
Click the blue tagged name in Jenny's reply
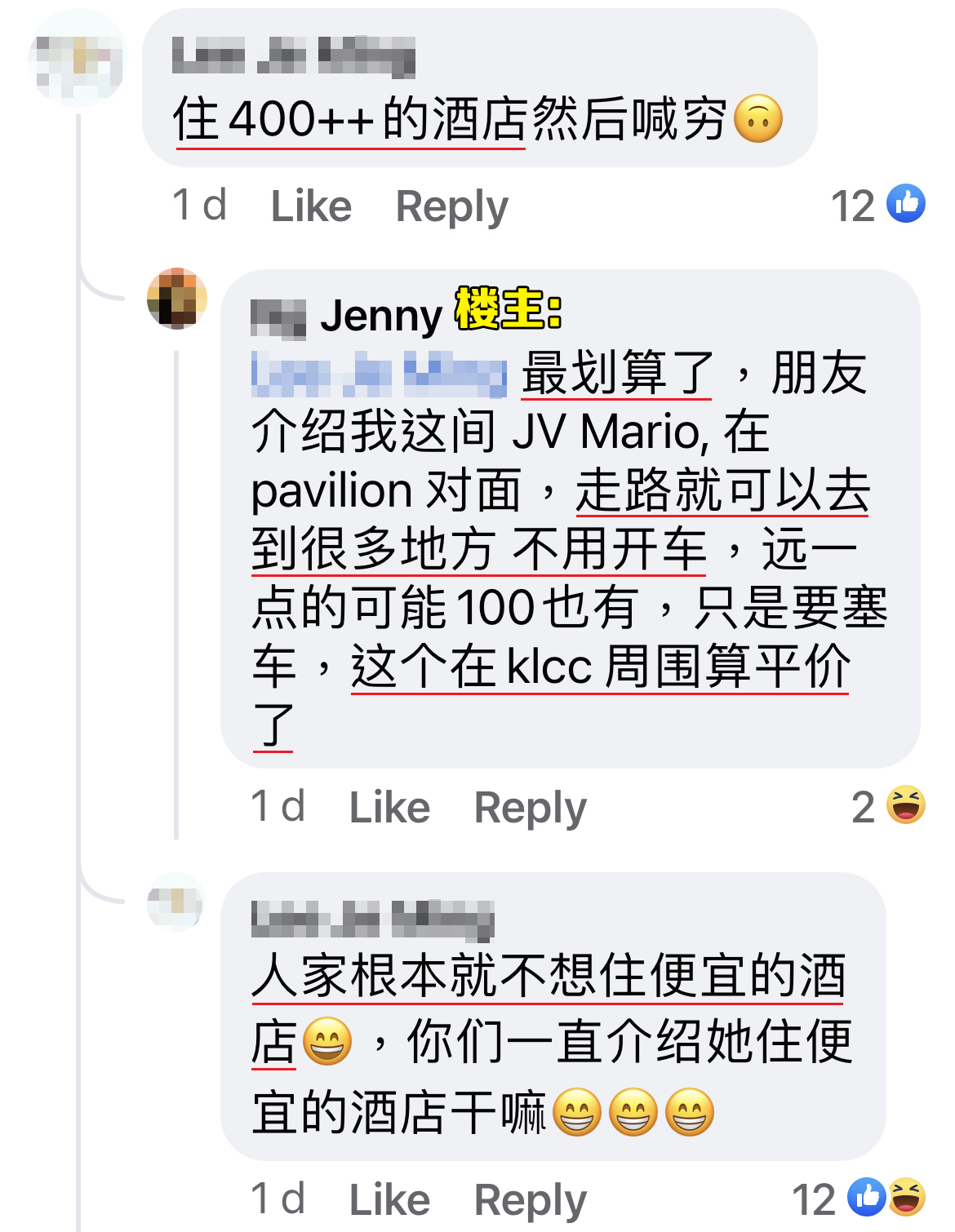click(379, 374)
